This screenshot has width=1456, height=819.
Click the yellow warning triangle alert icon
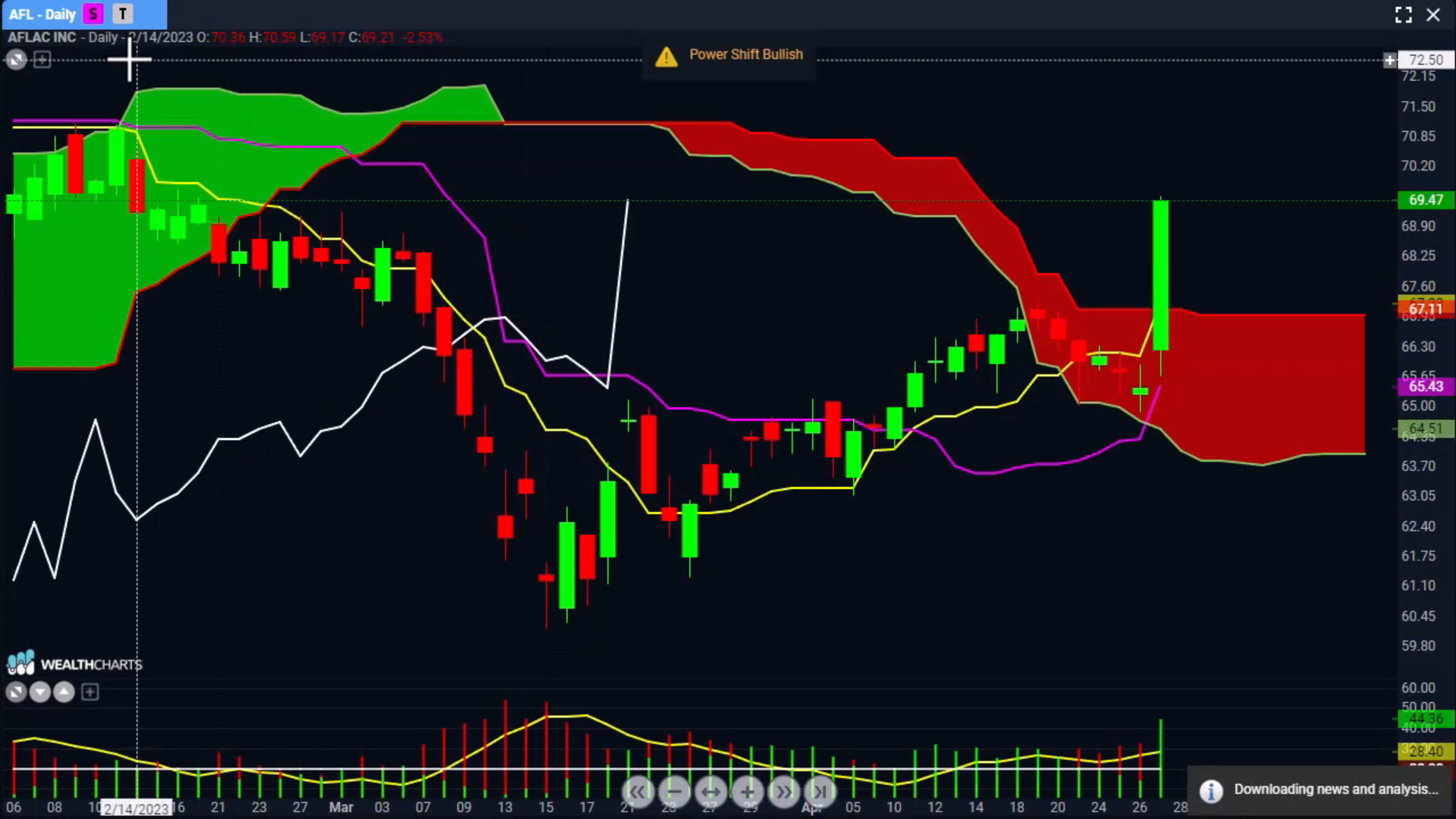click(666, 56)
